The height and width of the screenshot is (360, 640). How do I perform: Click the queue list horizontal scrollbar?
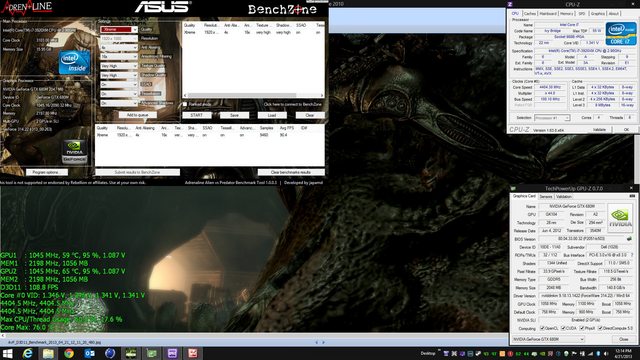pos(253,95)
